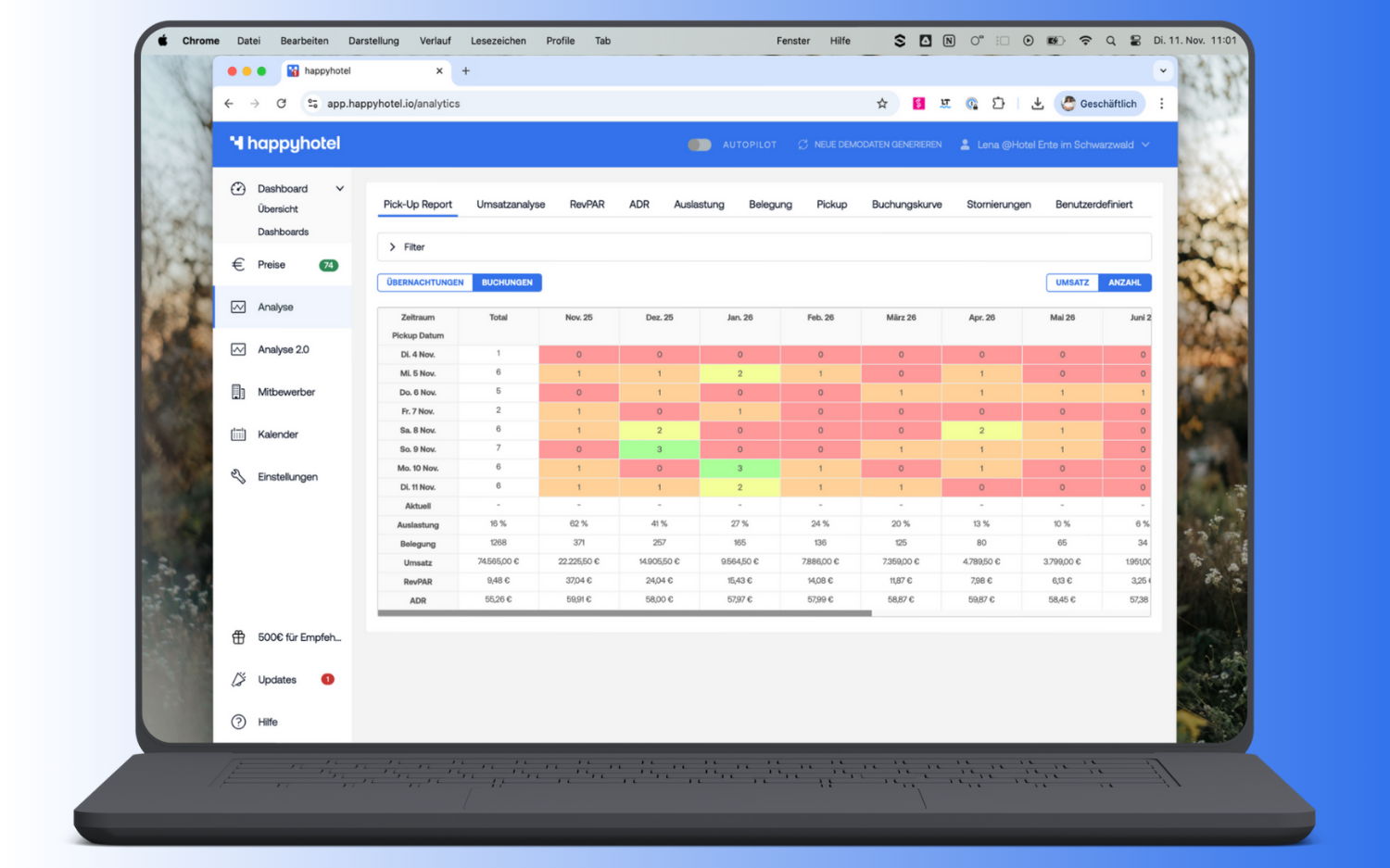Viewport: 1390px width, 868px height.
Task: Switch the view to Übernachtungen
Action: [x=425, y=283]
